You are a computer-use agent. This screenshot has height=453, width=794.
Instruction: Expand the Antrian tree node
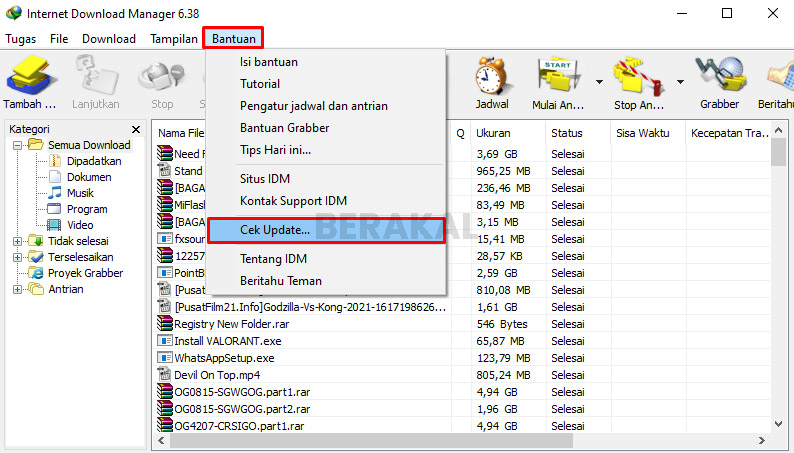point(17,290)
